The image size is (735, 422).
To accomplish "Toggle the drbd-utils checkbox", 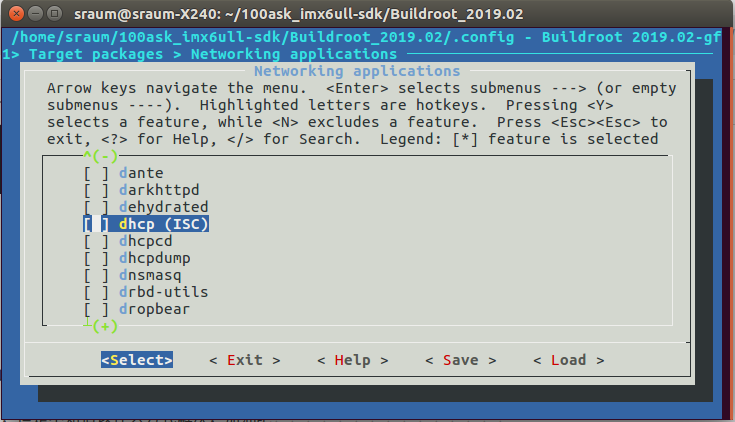I will (x=97, y=292).
